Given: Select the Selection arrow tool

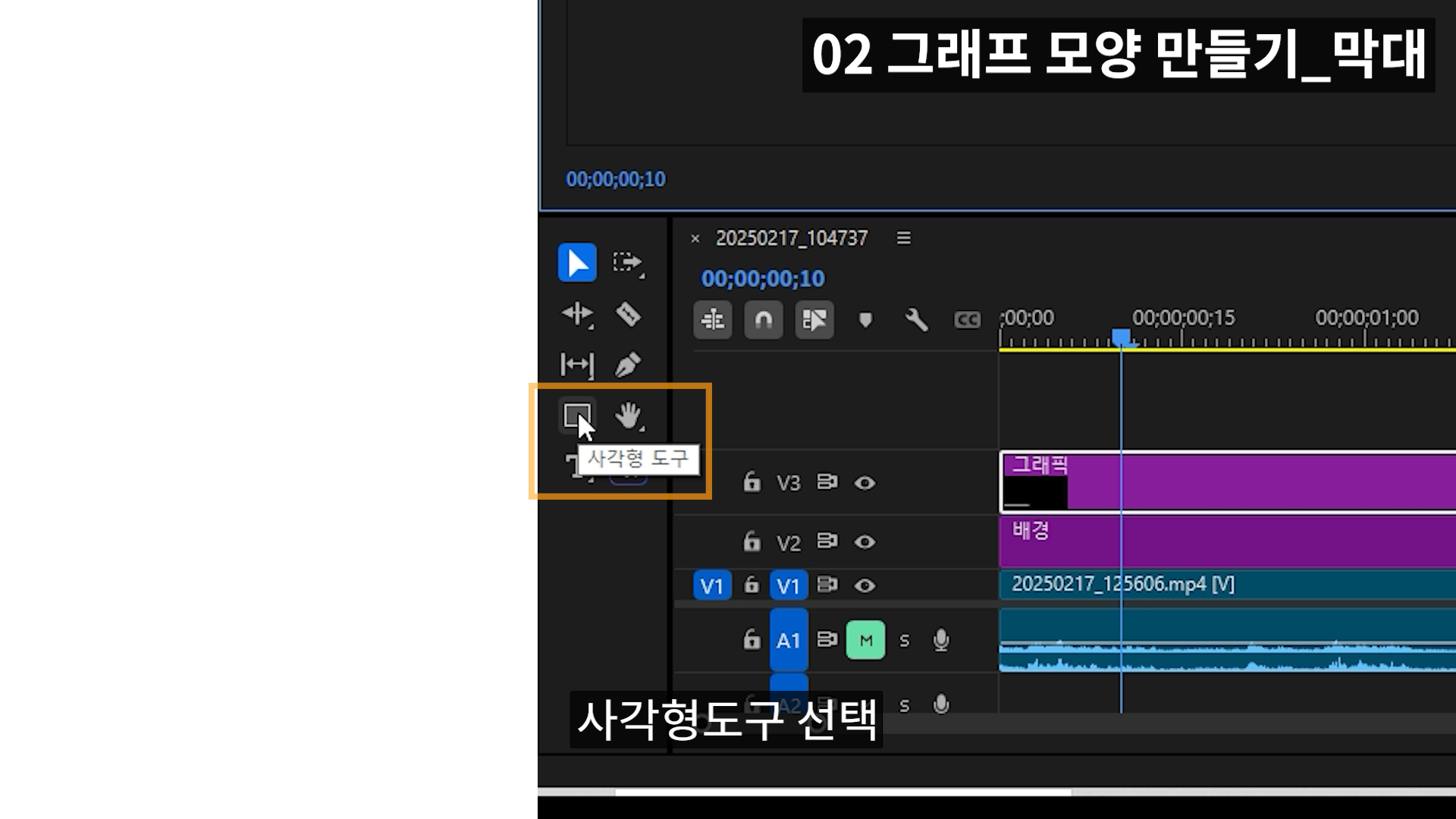Looking at the screenshot, I should 577,263.
